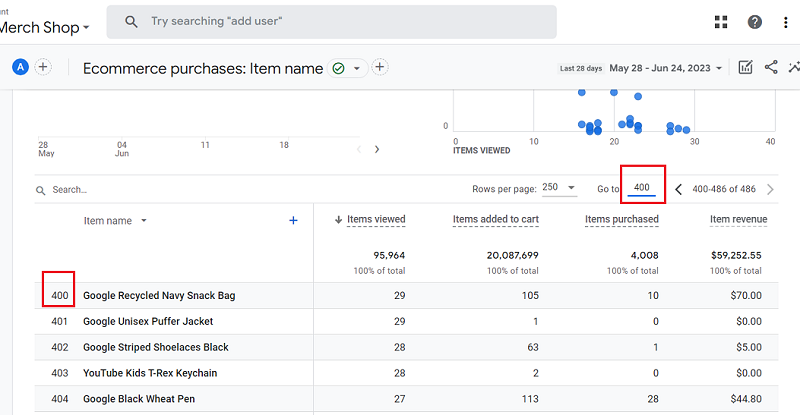Click the Go to page number field
This screenshot has width=800, height=415.
[642, 188]
